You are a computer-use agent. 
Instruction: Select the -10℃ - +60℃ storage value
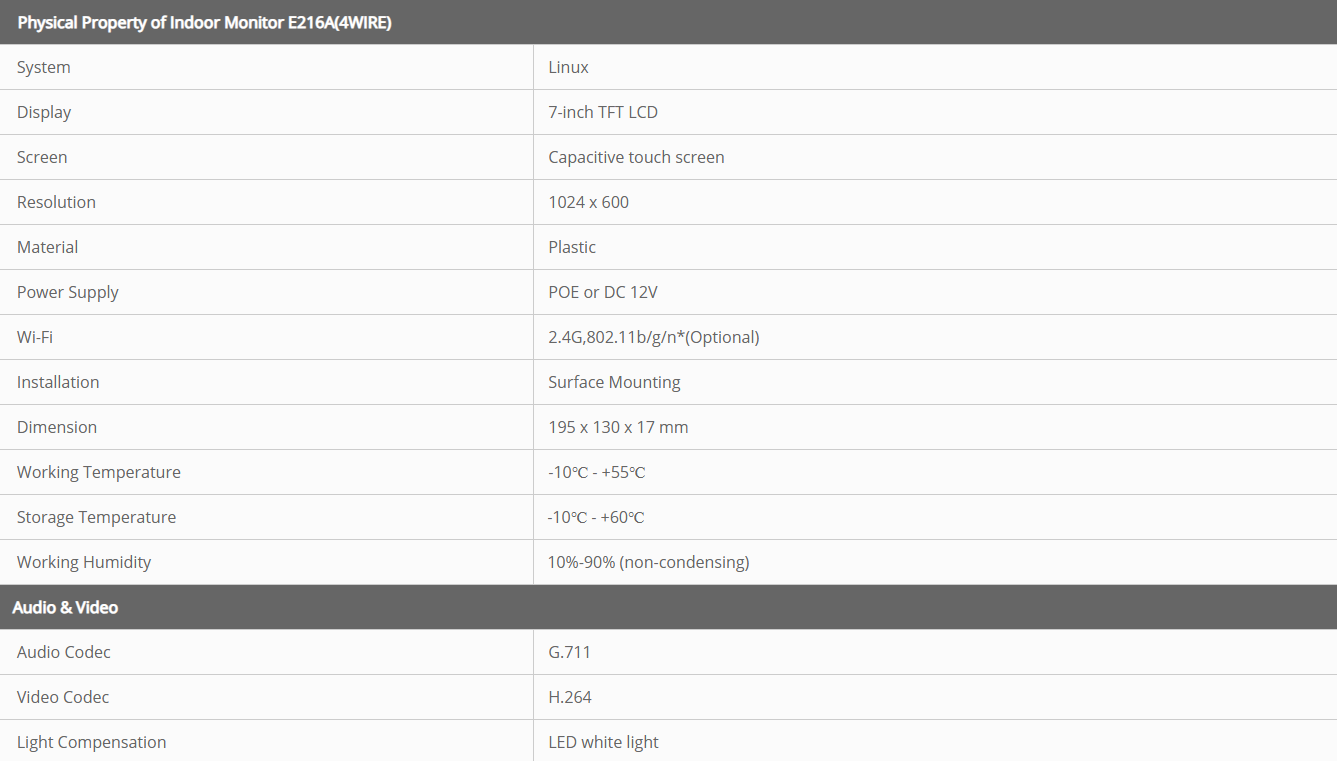596,517
